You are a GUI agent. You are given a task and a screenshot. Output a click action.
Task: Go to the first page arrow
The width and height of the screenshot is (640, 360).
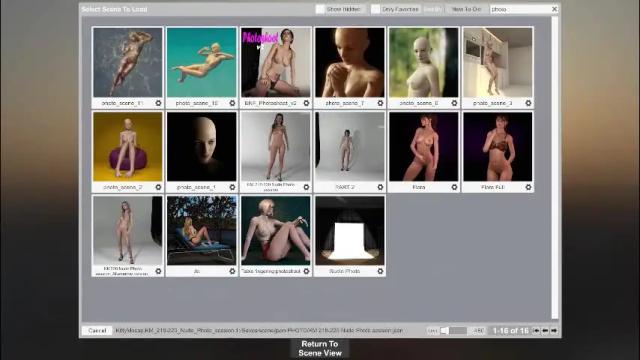pos(536,331)
